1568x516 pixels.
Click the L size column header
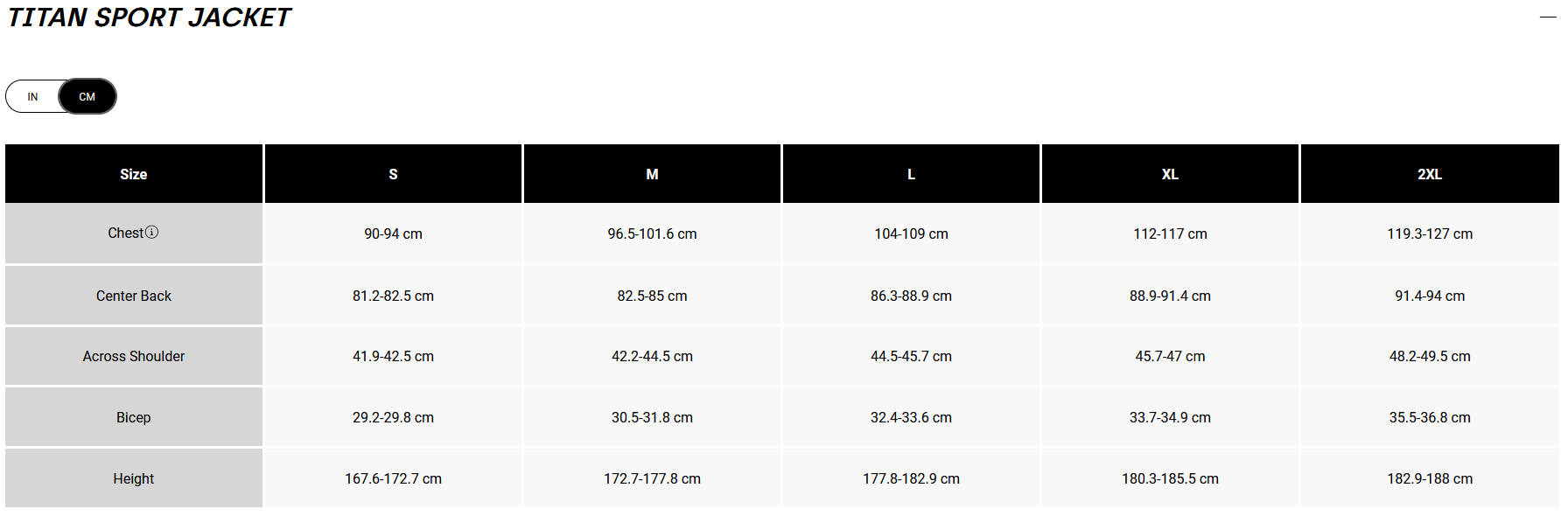click(x=911, y=174)
